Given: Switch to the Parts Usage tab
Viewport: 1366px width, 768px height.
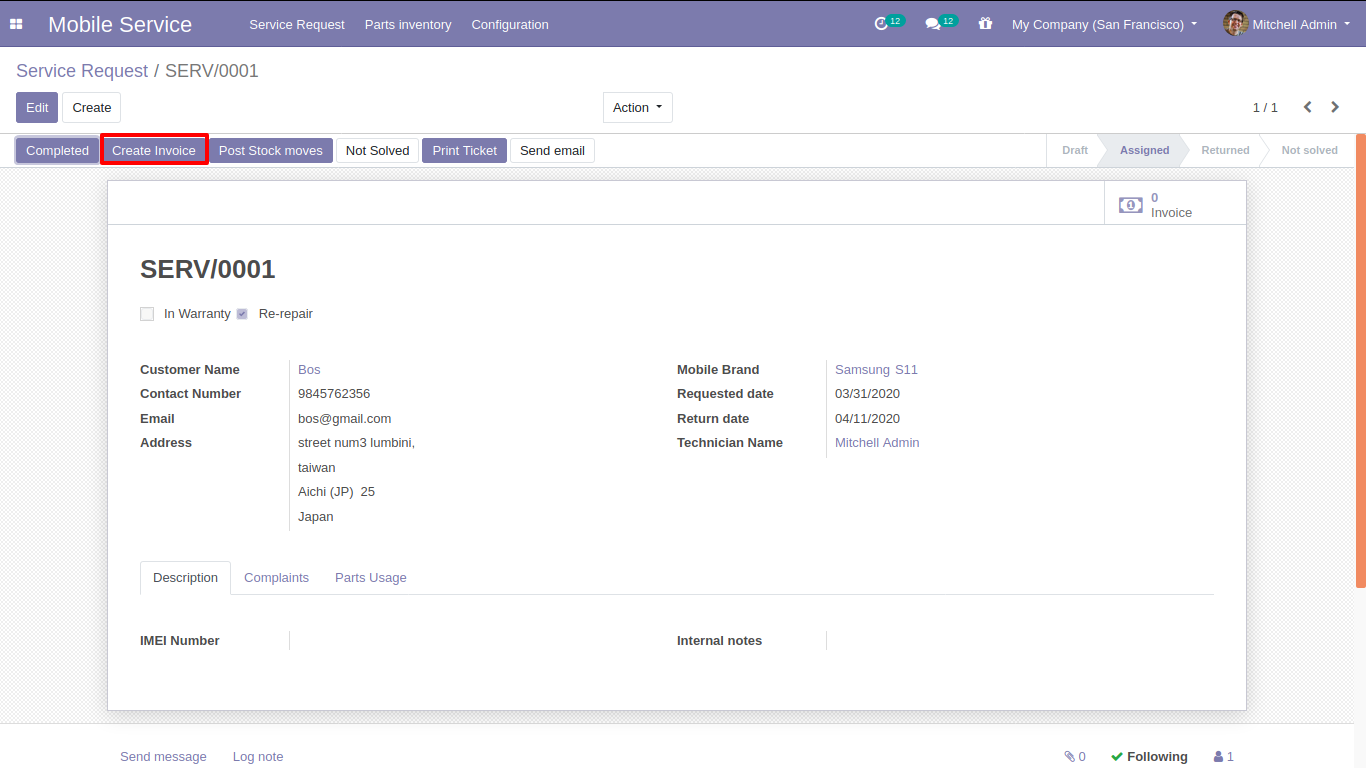Looking at the screenshot, I should [x=371, y=578].
